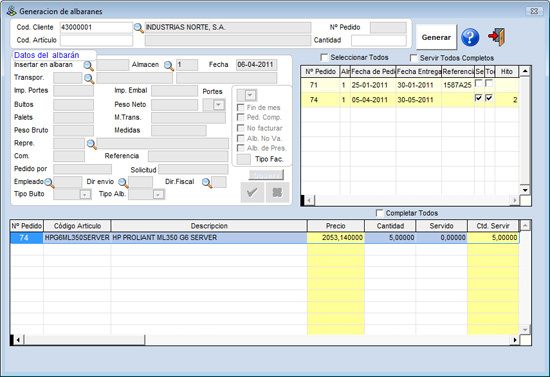Open Empleado lookup magnifier
The height and width of the screenshot is (377, 550).
tap(49, 182)
